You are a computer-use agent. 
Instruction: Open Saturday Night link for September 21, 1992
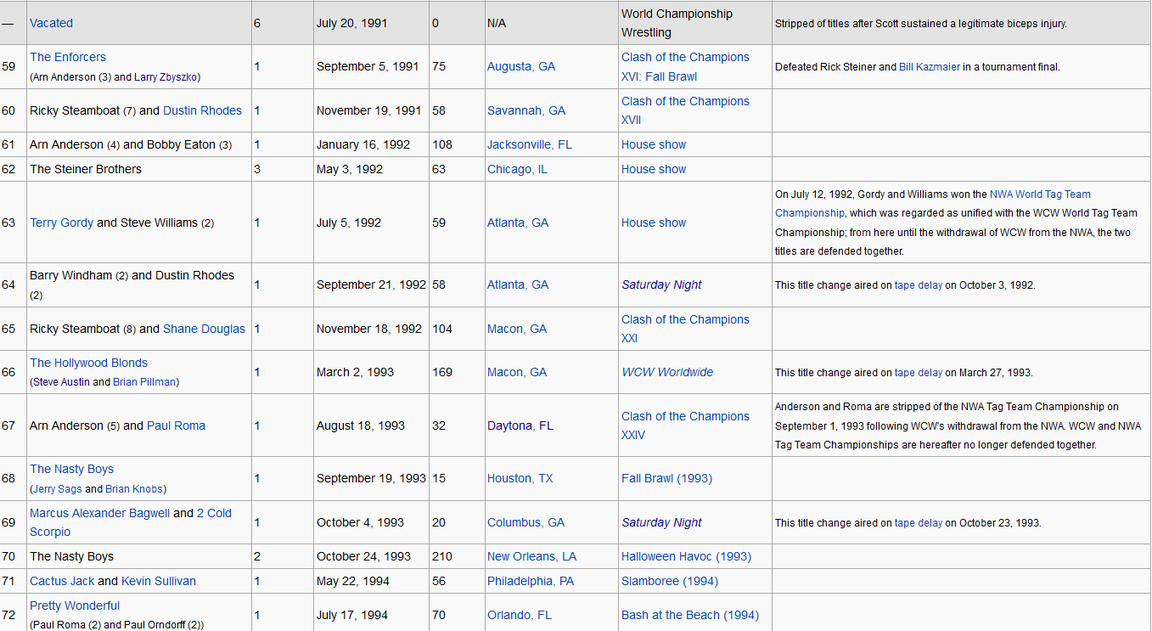(x=661, y=284)
